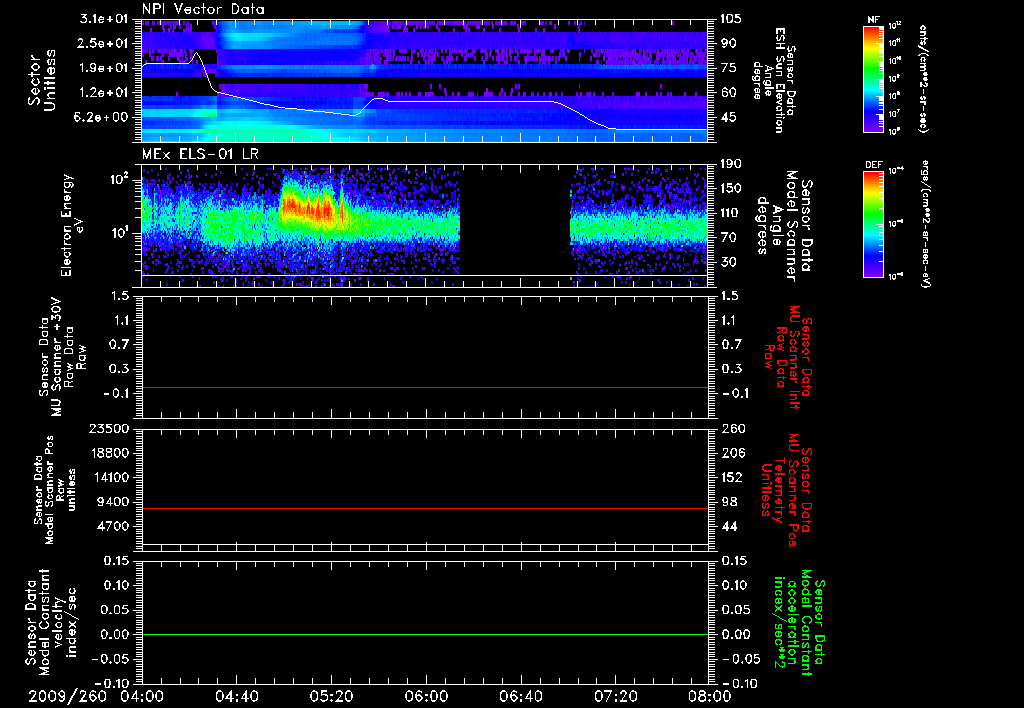Image resolution: width=1024 pixels, height=708 pixels.
Task: Click the "05:20" time tick label
Action: (x=331, y=696)
